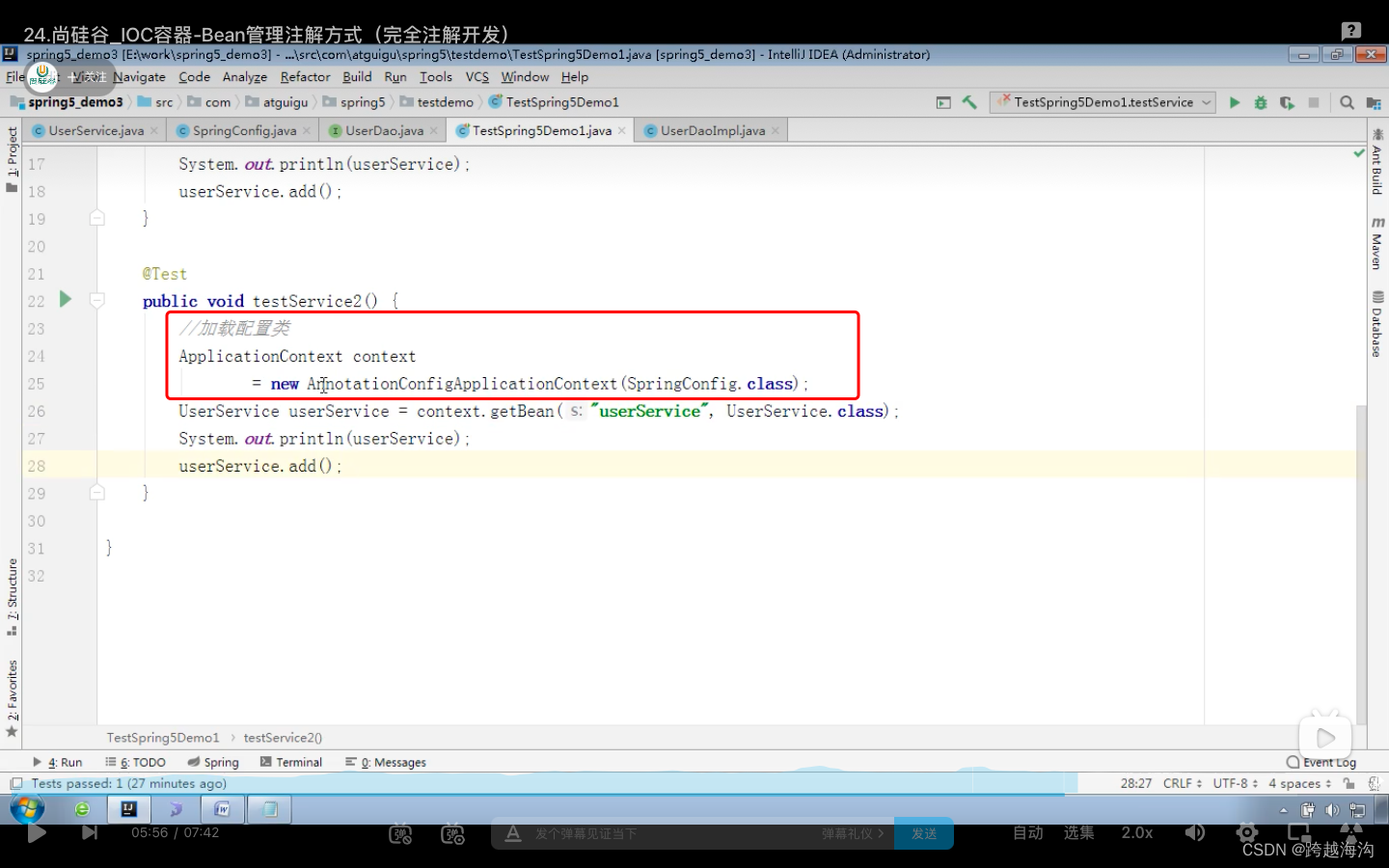Viewport: 1389px width, 868px height.
Task: Click testService2() in editor breadcrumb
Action: (283, 738)
